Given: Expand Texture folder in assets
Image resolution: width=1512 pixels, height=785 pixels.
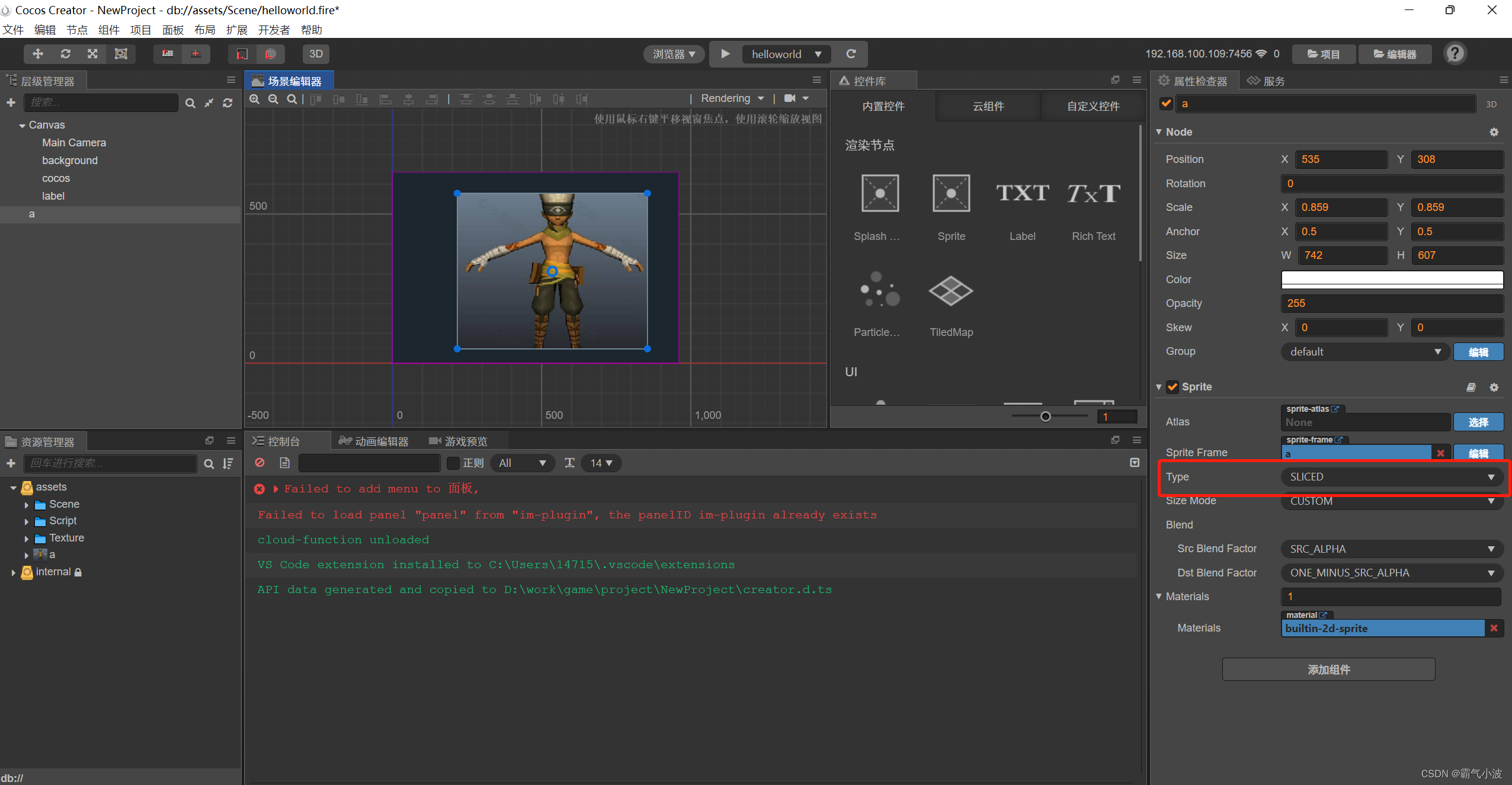Looking at the screenshot, I should (26, 539).
